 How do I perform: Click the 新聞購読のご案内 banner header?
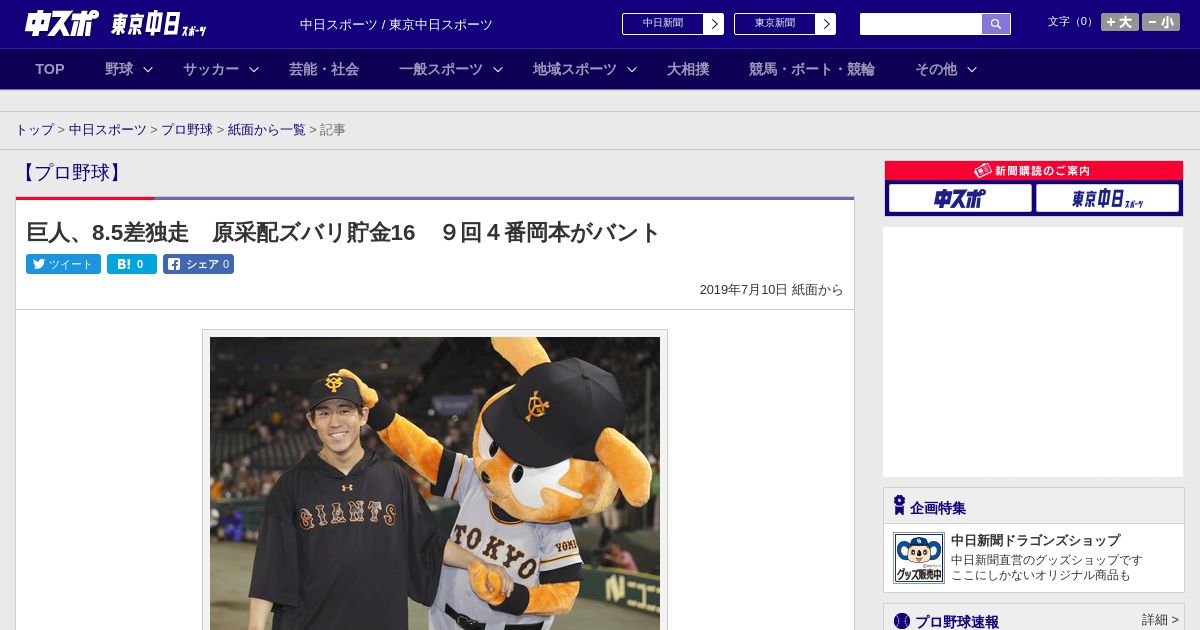click(1034, 171)
